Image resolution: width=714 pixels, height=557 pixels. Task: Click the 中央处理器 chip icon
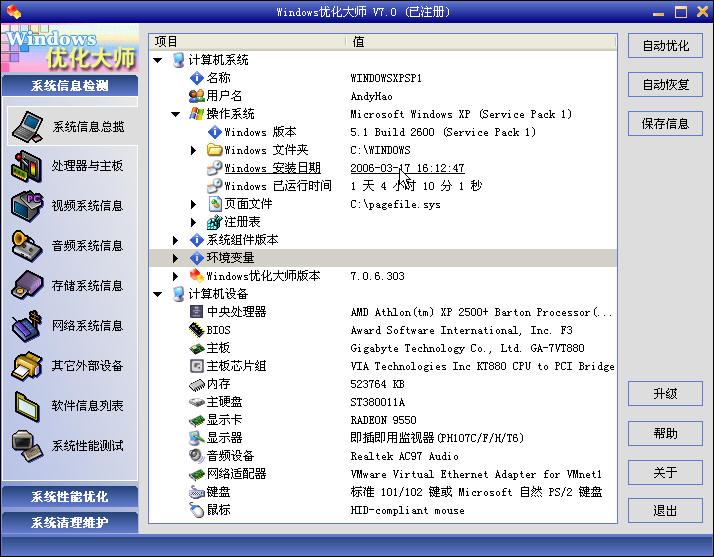pyautogui.click(x=196, y=312)
